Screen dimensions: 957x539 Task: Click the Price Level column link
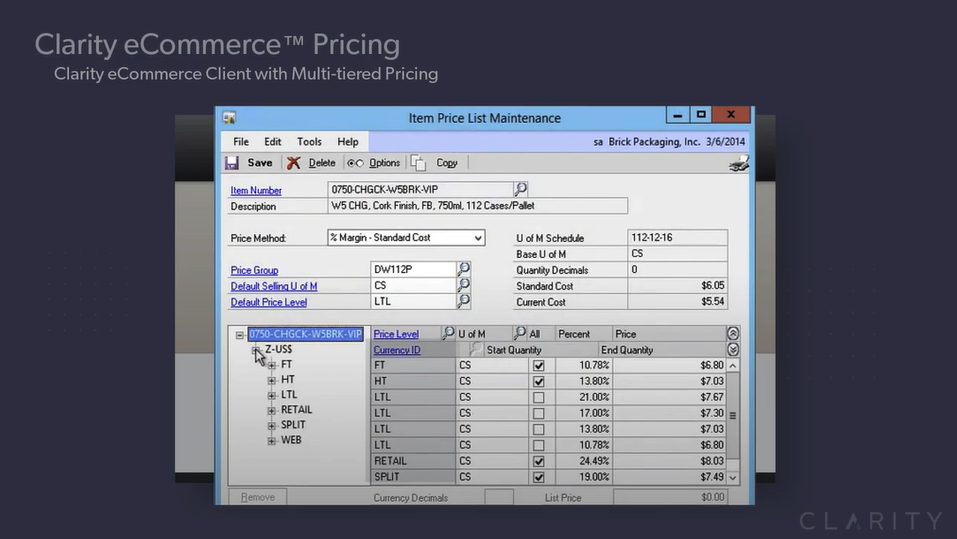coord(396,334)
